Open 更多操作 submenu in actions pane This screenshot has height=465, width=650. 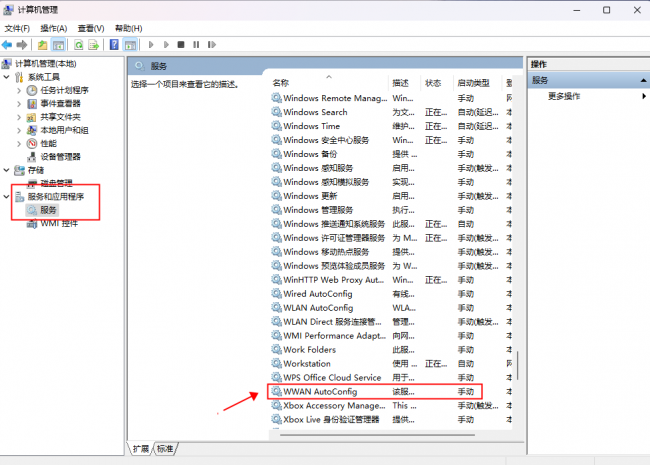564,96
